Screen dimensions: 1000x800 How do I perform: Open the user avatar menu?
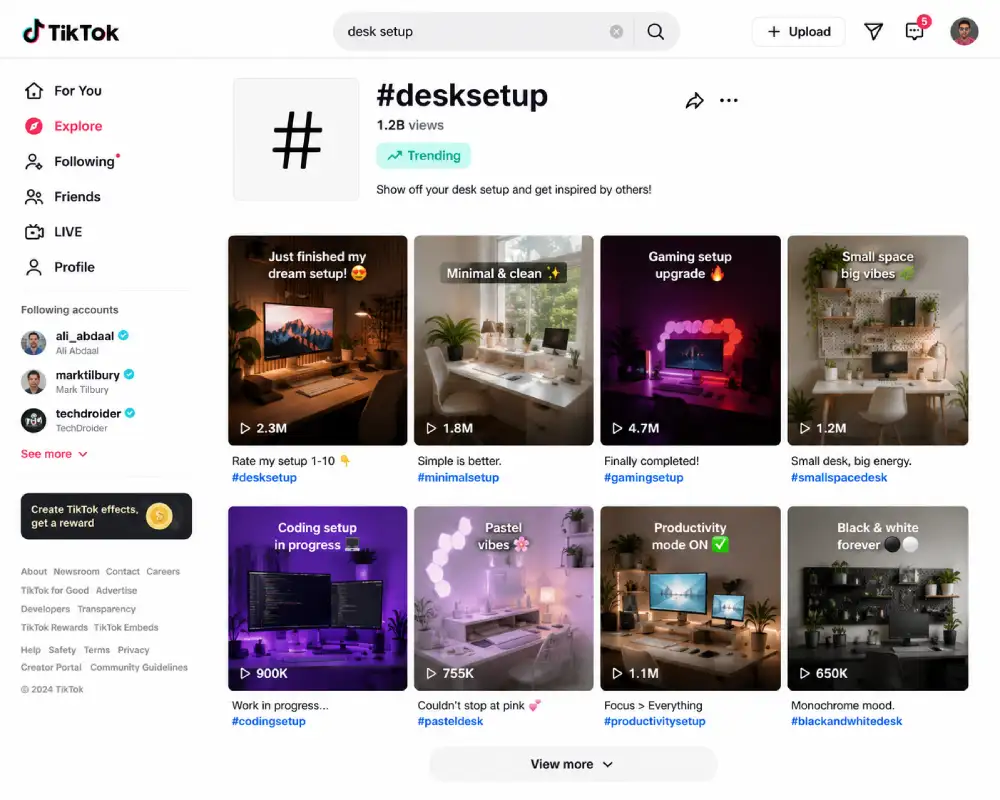pyautogui.click(x=964, y=31)
